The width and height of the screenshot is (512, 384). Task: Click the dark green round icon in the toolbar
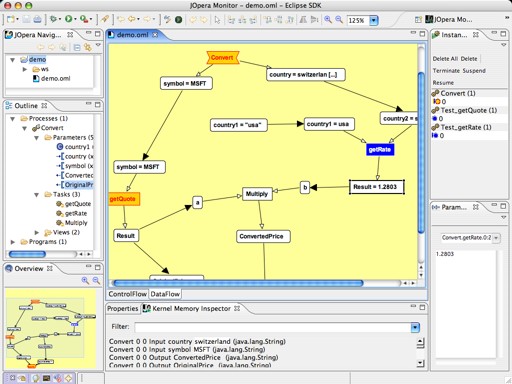pos(179,20)
